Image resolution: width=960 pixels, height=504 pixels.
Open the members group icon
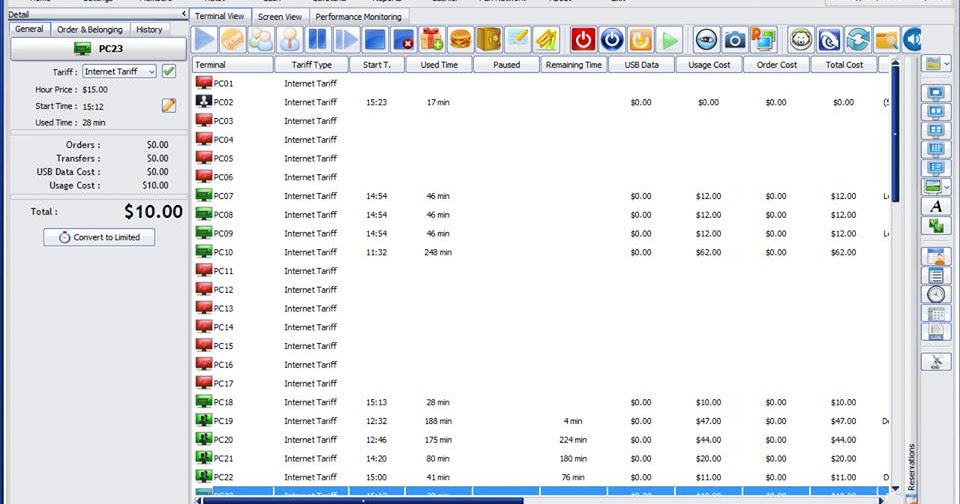point(261,40)
